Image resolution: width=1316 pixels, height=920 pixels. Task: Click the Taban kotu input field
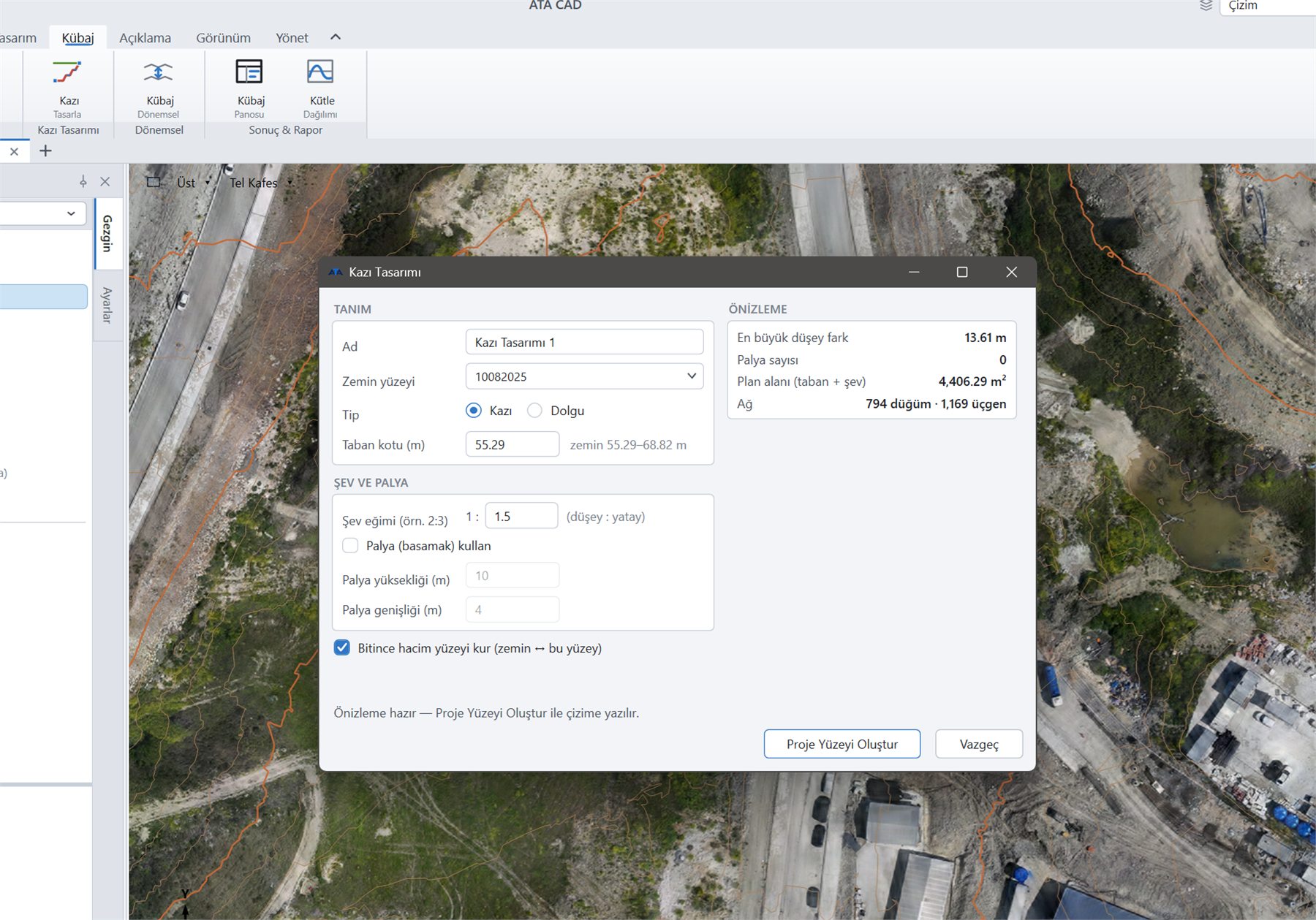[x=513, y=444]
